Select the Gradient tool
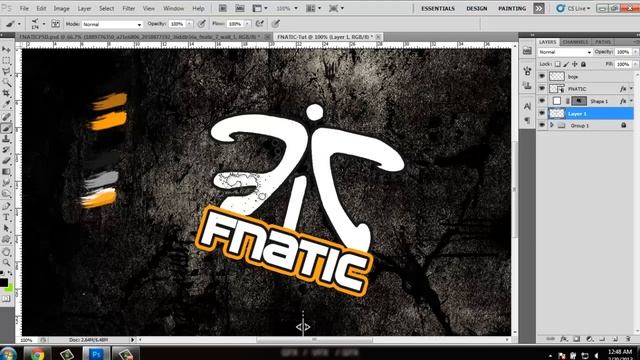The image size is (640, 360). point(6,172)
